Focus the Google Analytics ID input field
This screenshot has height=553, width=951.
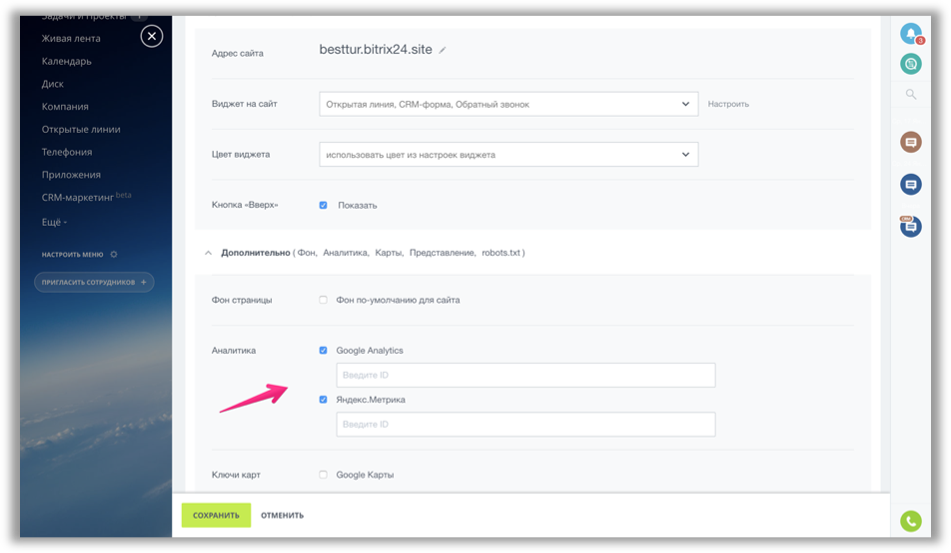526,375
